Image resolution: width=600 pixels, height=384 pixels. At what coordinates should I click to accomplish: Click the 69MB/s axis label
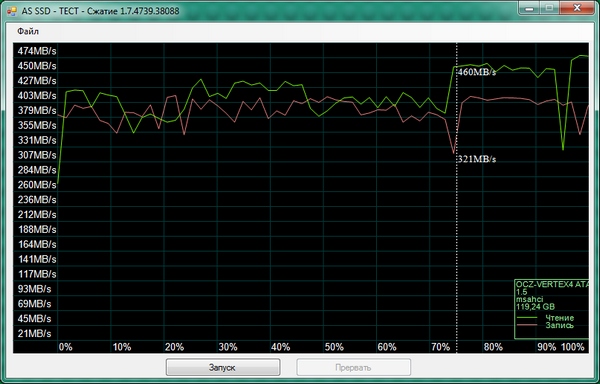(x=34, y=304)
